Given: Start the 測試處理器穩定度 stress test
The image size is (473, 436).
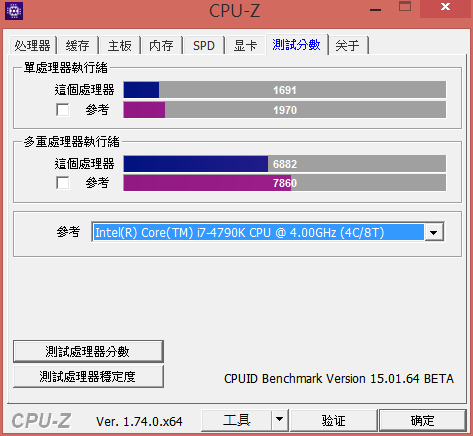Looking at the screenshot, I should (x=88, y=376).
